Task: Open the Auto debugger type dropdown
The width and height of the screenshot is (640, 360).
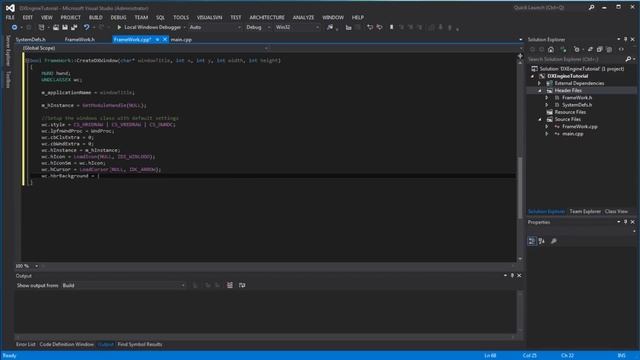Action: [x=215, y=27]
